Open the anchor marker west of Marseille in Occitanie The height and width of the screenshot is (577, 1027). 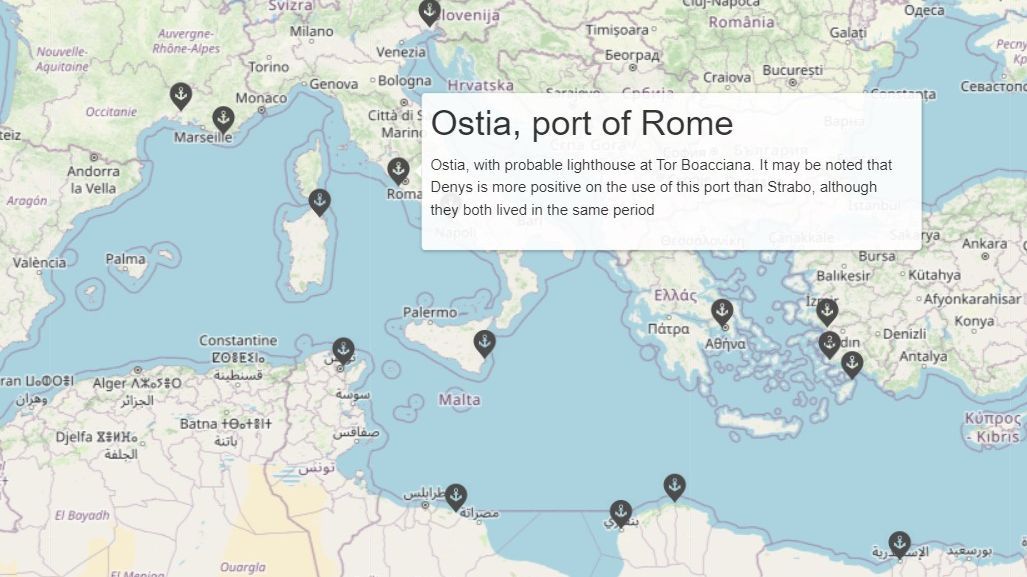(x=181, y=96)
